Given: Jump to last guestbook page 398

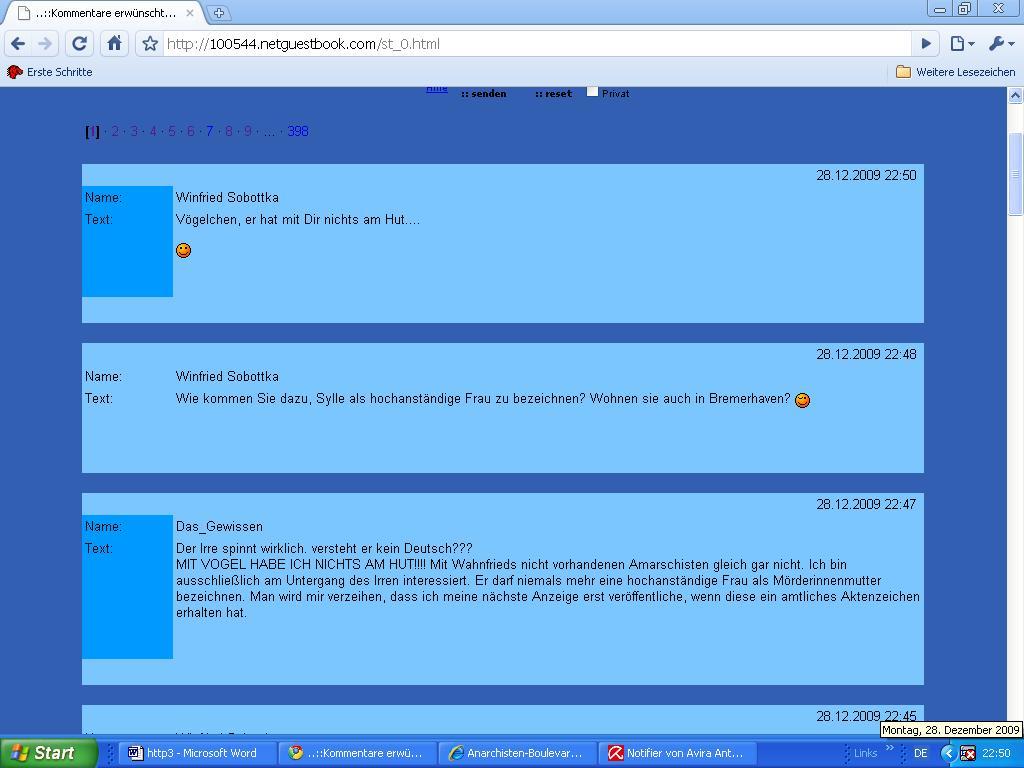Looking at the screenshot, I should tap(298, 131).
